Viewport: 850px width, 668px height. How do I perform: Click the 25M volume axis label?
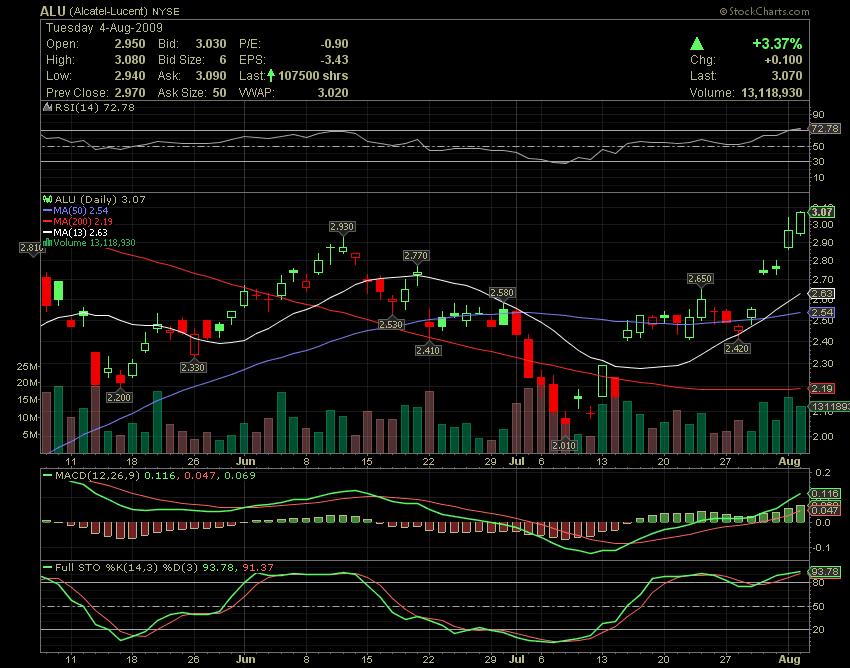27,367
